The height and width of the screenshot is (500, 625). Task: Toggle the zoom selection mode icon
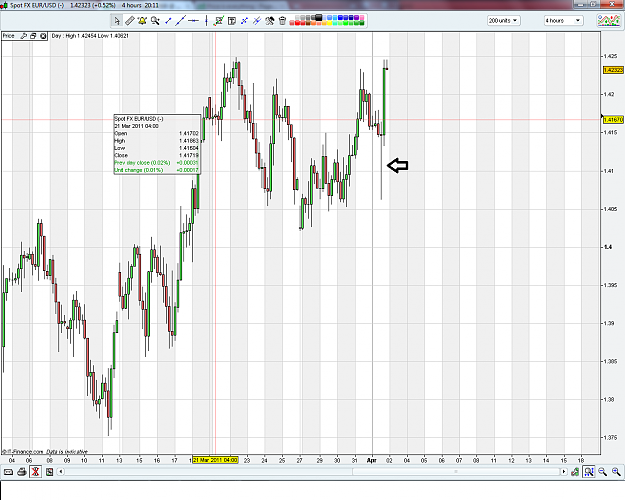[x=589, y=472]
